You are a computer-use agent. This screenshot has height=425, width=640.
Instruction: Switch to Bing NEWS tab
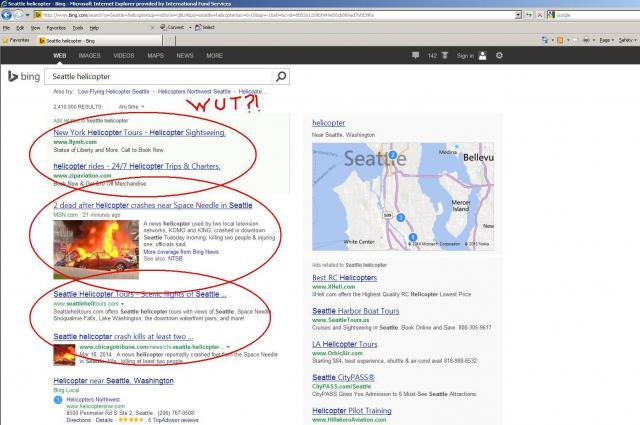185,56
